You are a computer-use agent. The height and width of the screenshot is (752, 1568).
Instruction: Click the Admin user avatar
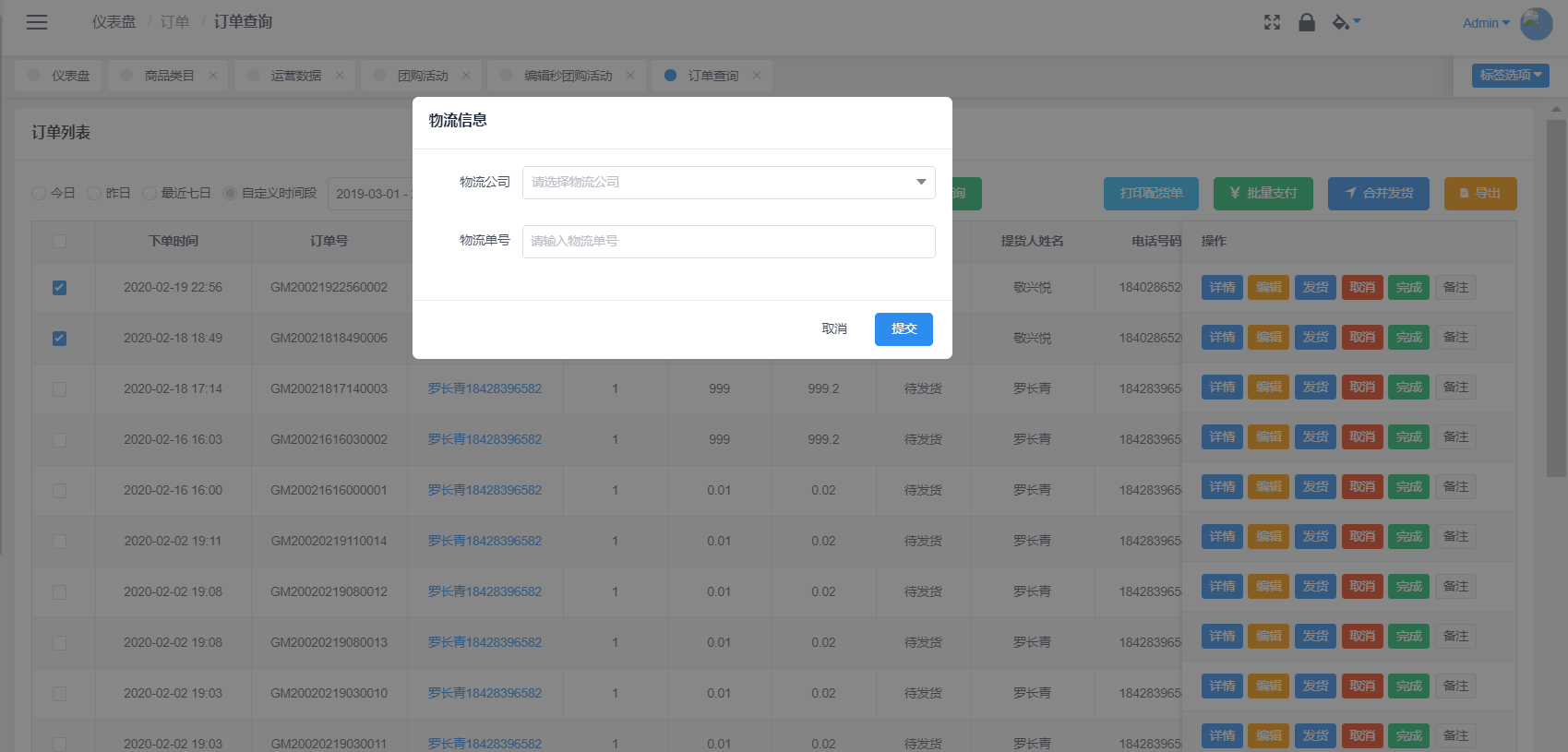click(1536, 23)
